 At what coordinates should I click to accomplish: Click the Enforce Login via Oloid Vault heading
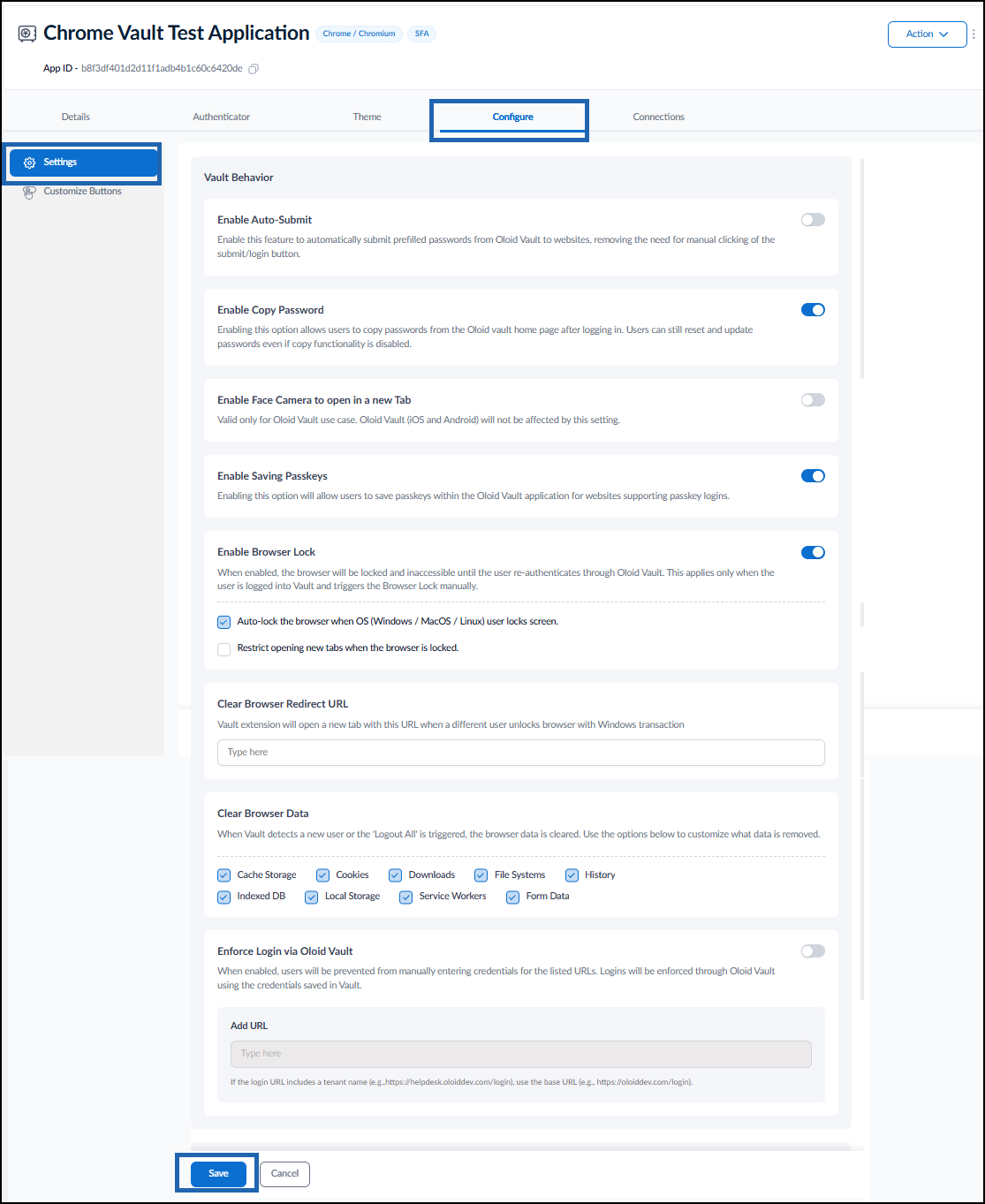285,951
